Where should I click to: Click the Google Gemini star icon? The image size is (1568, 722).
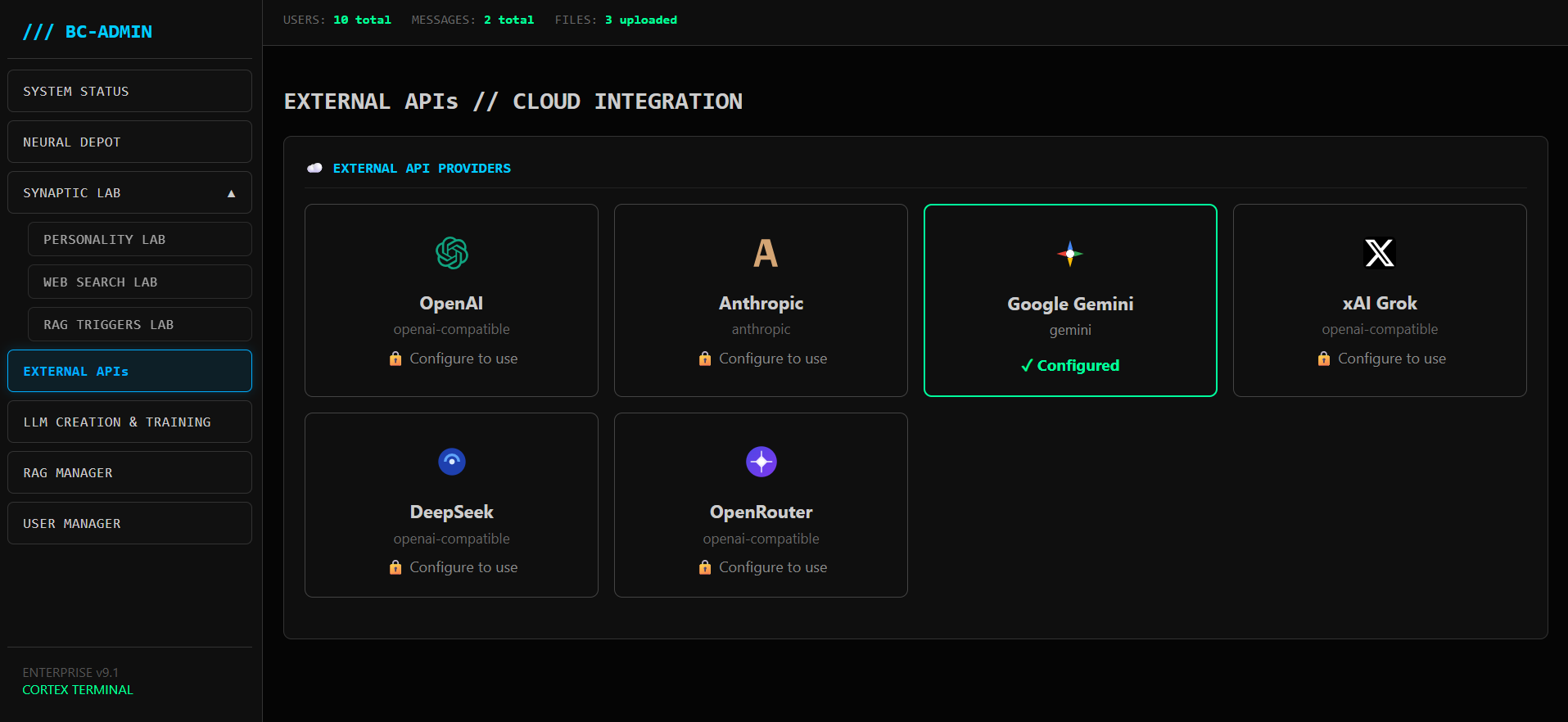pyautogui.click(x=1069, y=254)
